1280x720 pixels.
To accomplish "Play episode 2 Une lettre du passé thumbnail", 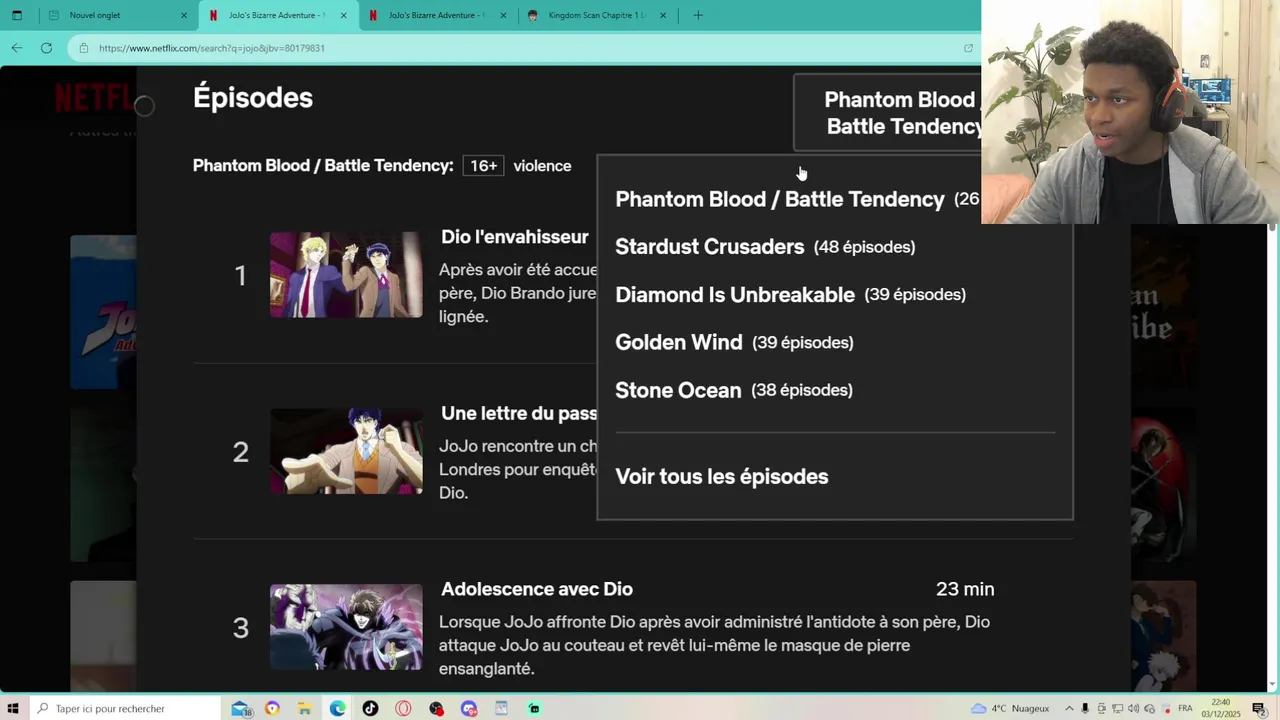I will click(346, 451).
